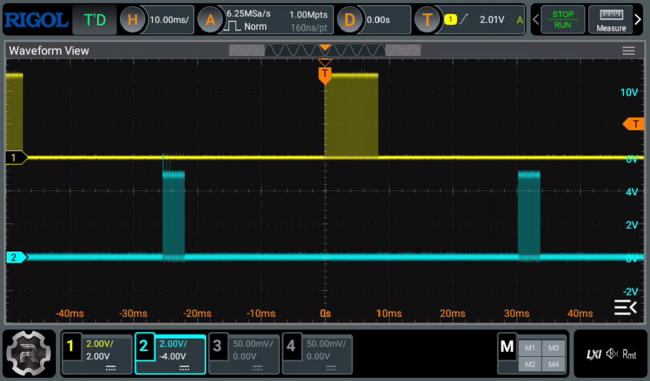The image size is (650, 381).
Task: Click the 40ms time axis label
Action: pos(580,313)
